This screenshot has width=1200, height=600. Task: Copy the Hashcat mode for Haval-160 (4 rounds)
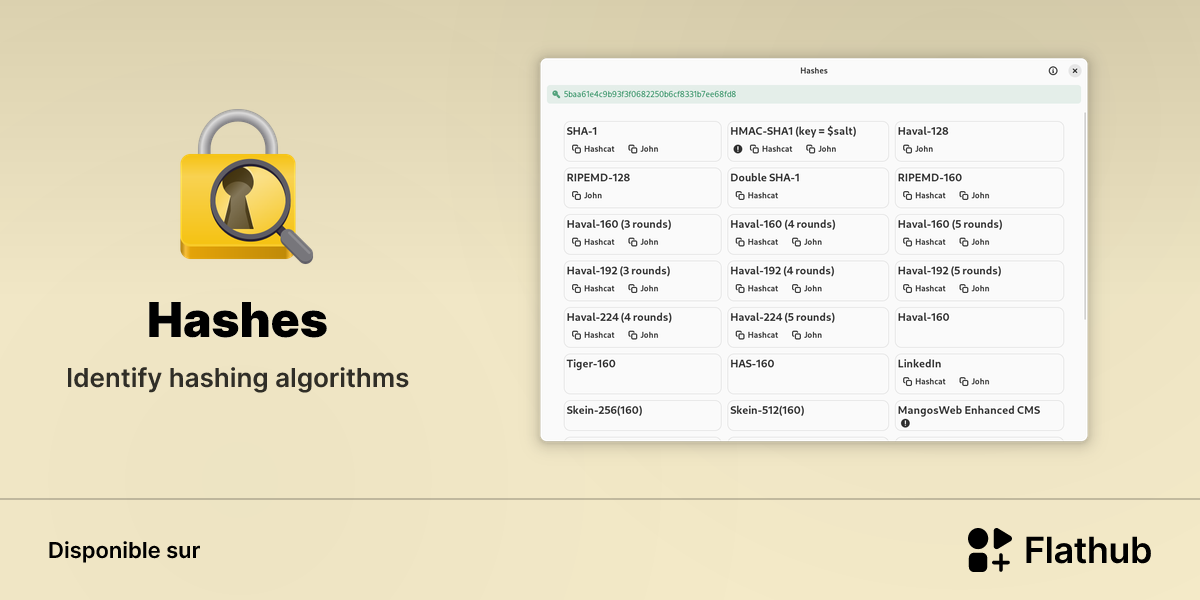point(757,242)
